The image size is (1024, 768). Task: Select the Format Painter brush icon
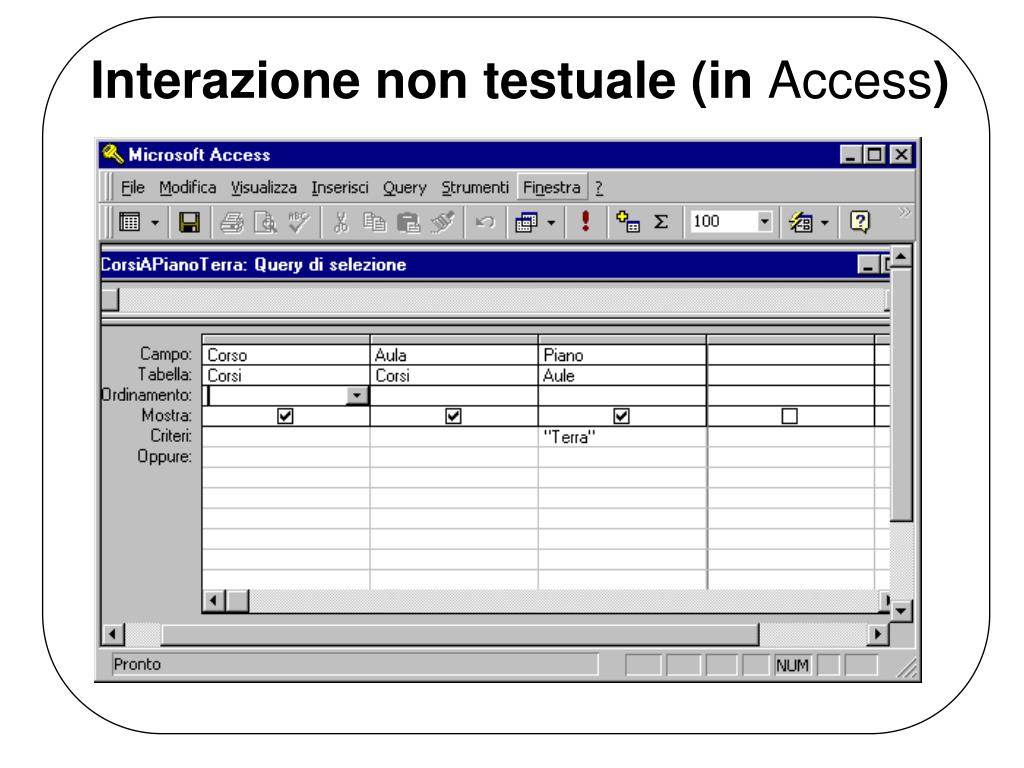coord(442,223)
